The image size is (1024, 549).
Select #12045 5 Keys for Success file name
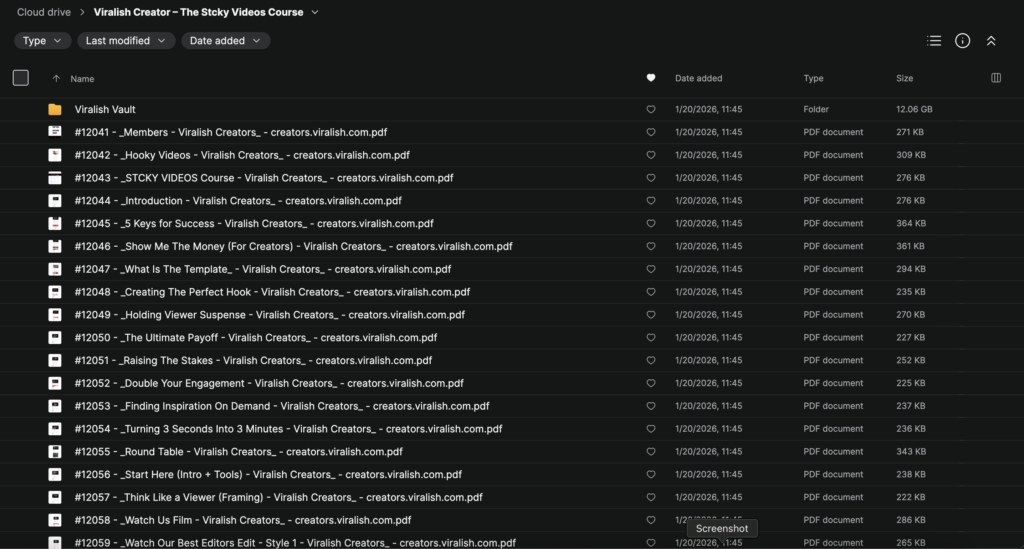[254, 223]
